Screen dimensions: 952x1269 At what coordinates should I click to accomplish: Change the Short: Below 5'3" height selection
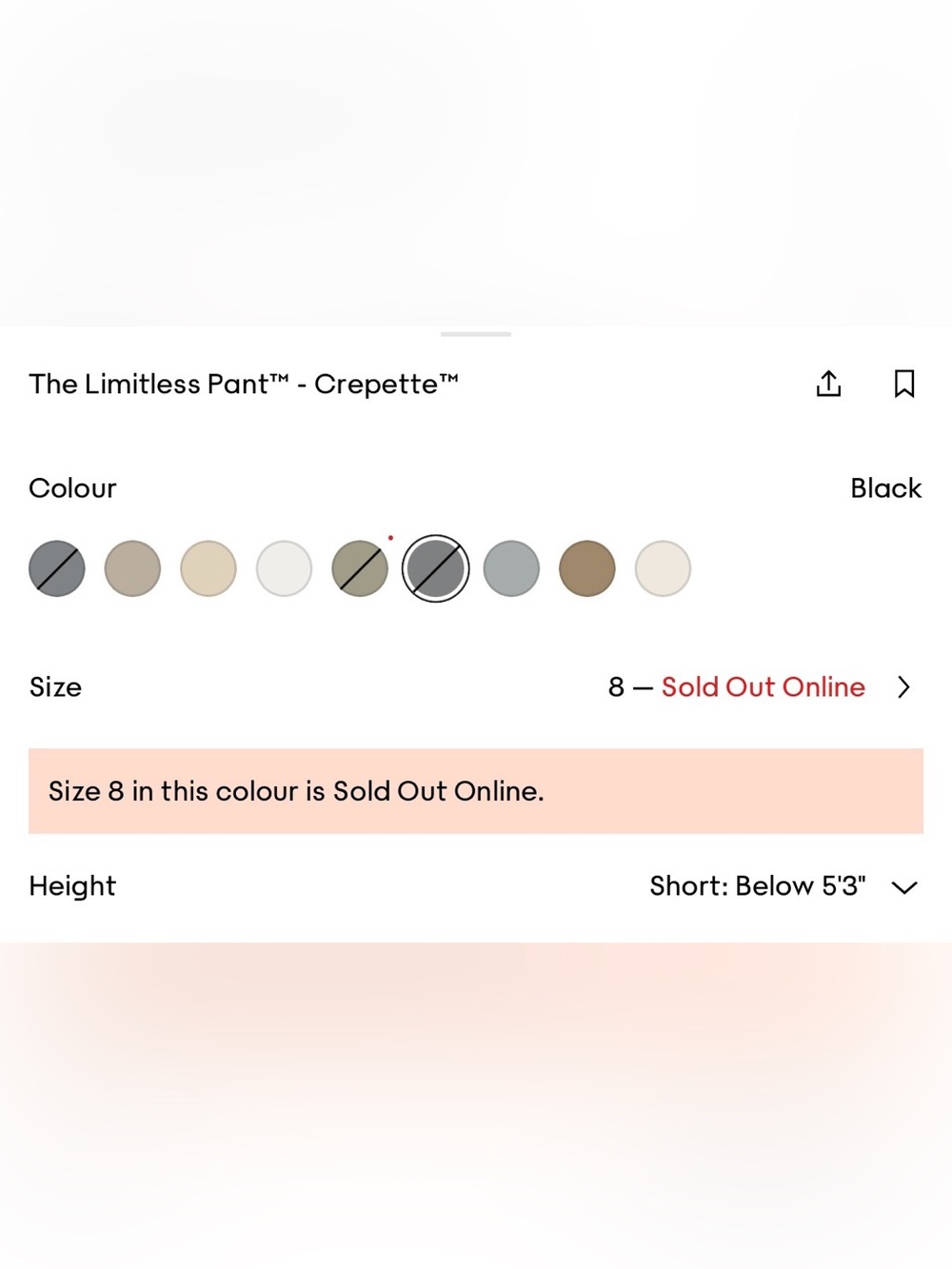pos(758,886)
